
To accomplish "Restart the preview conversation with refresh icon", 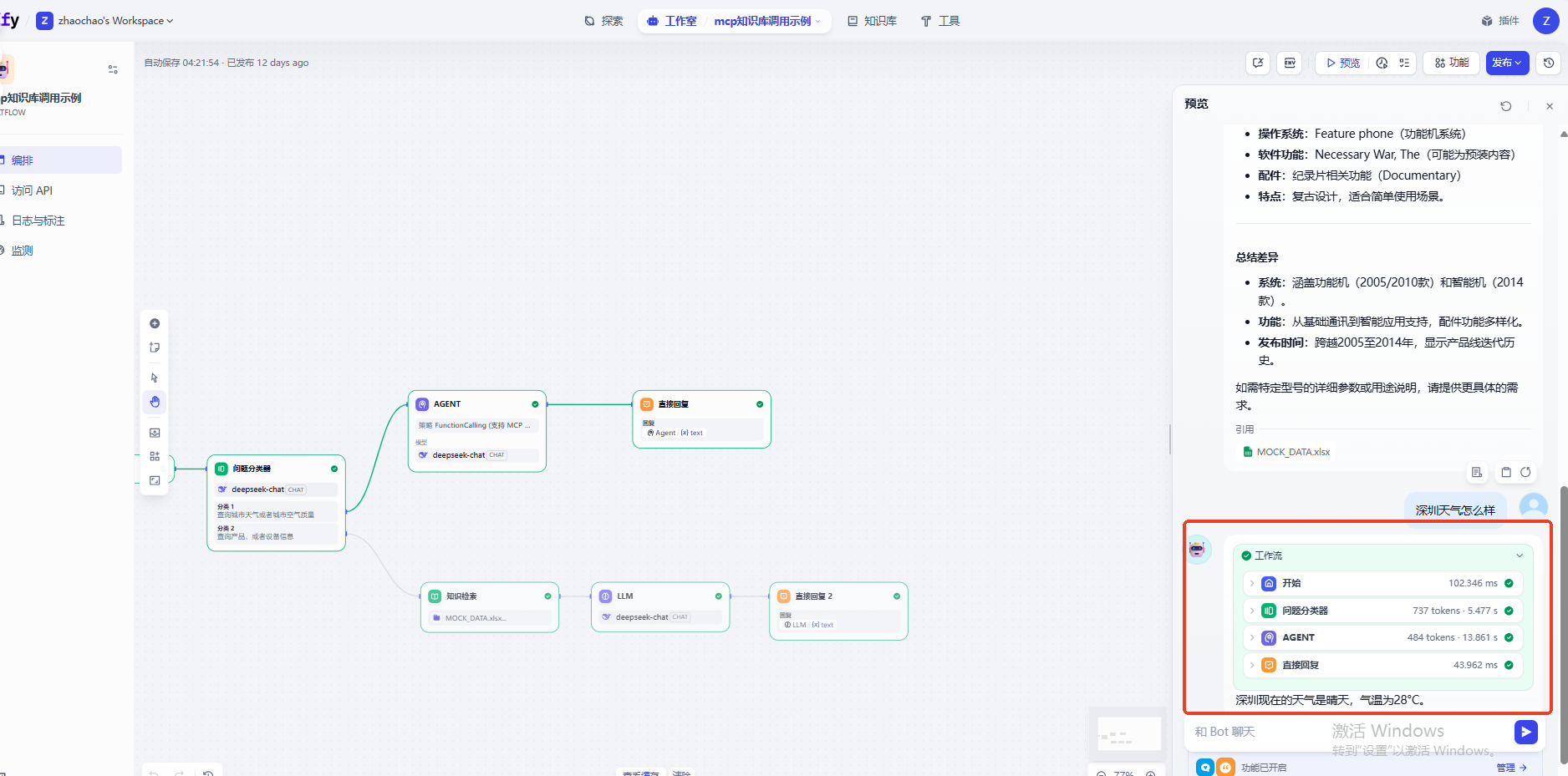I will [x=1505, y=106].
